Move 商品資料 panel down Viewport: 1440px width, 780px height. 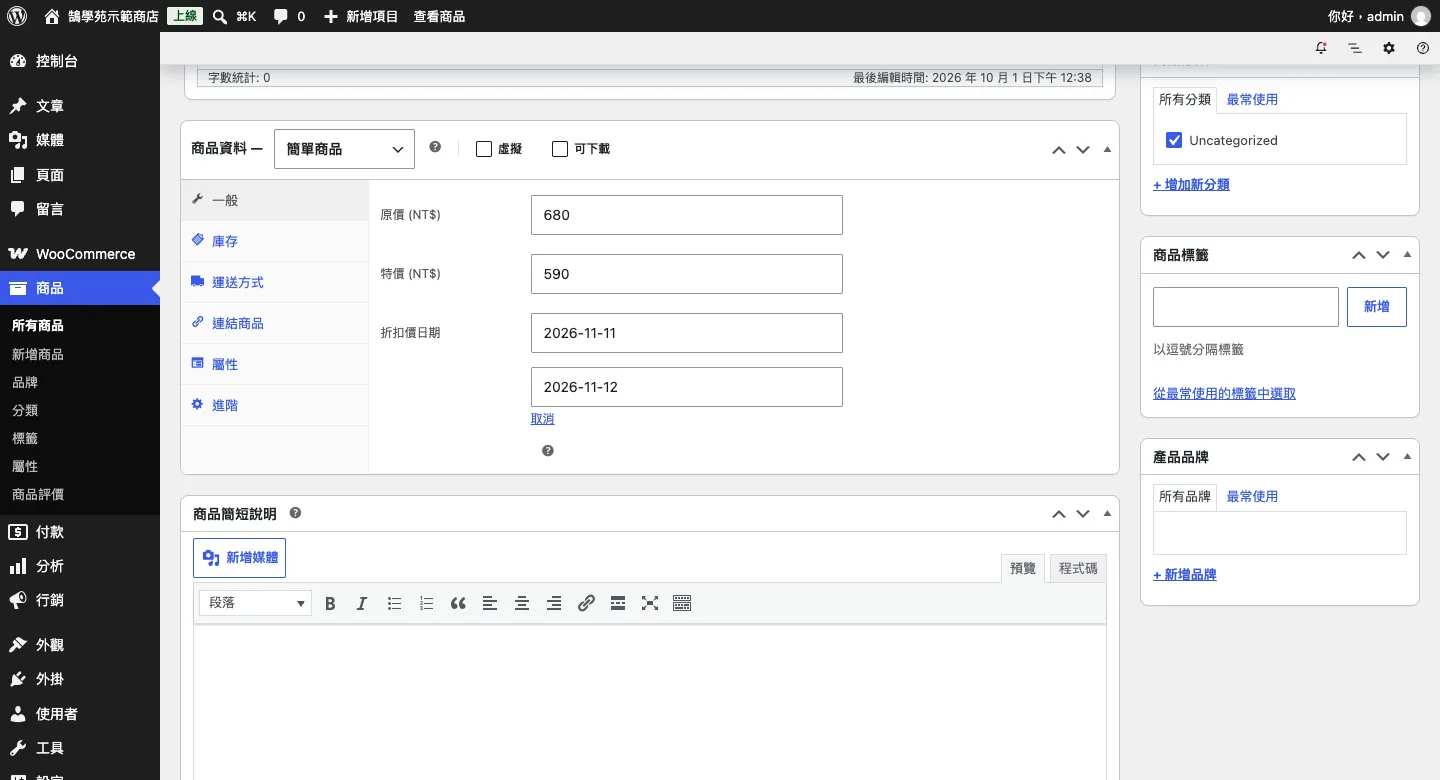pyautogui.click(x=1082, y=149)
